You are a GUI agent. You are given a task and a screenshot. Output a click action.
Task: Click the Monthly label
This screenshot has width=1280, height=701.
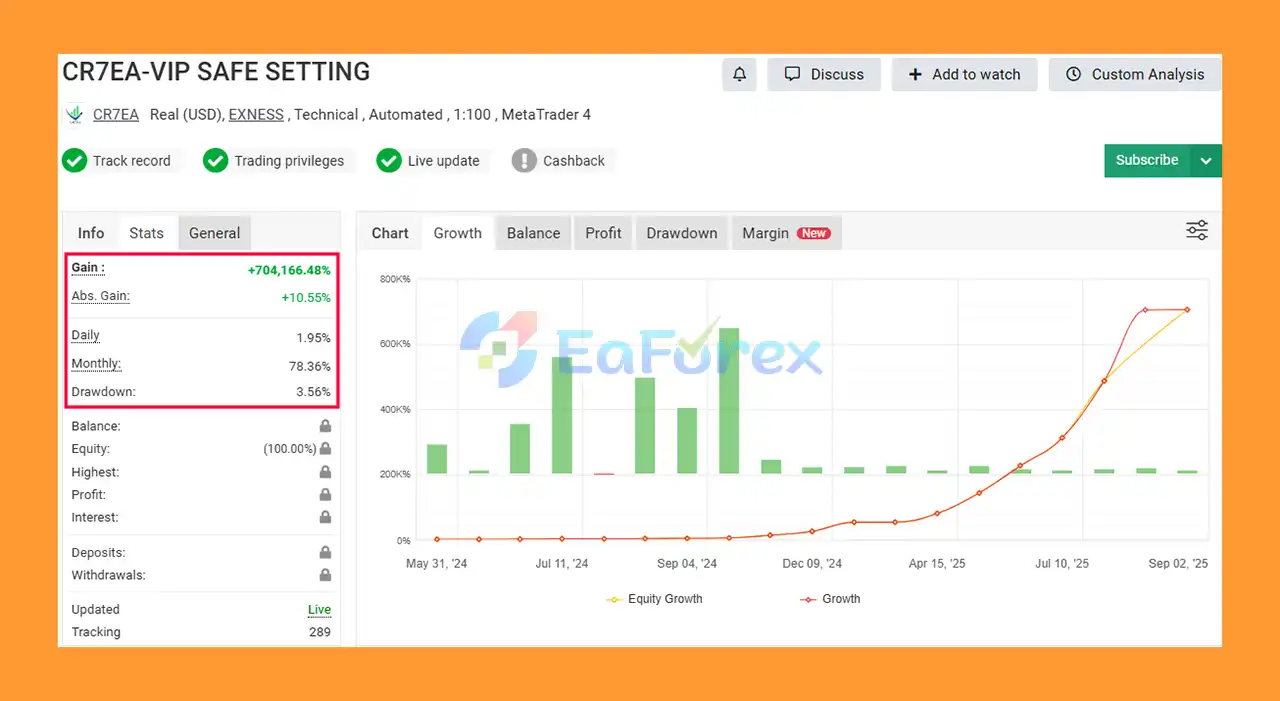(x=96, y=364)
